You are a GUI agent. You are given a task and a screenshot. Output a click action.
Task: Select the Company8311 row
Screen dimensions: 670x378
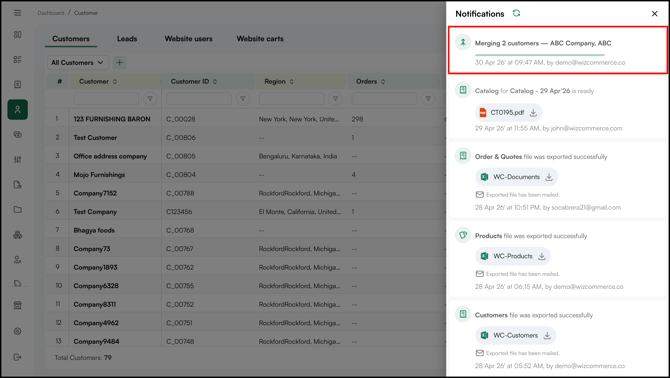click(x=245, y=305)
